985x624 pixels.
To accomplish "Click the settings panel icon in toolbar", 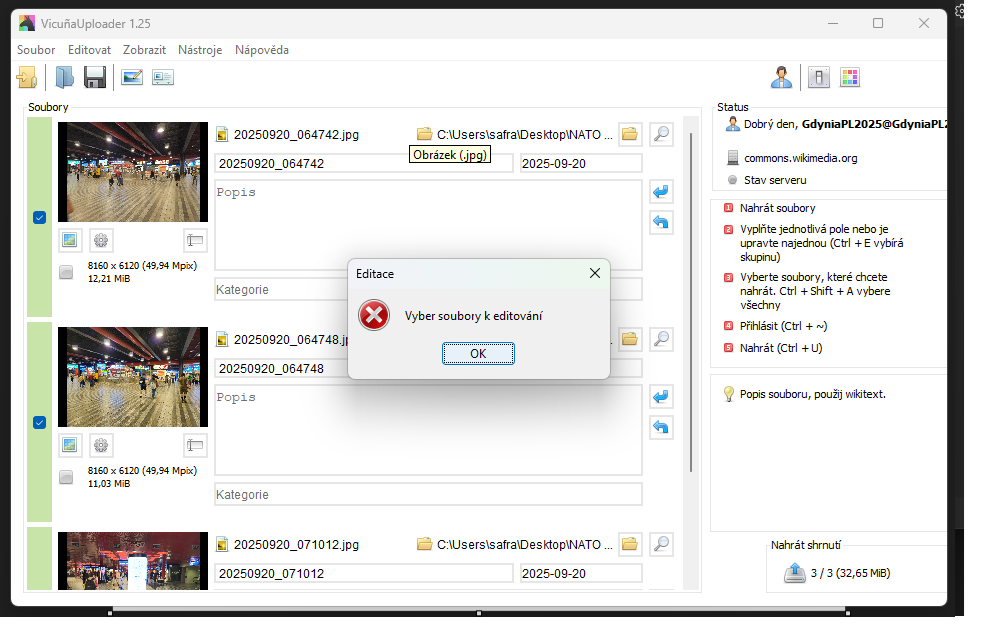I will (x=819, y=77).
